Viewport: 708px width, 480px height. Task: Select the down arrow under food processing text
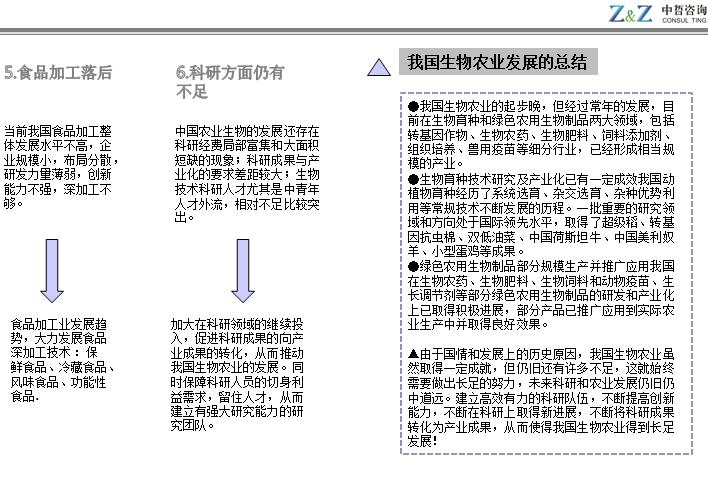pyautogui.click(x=52, y=270)
